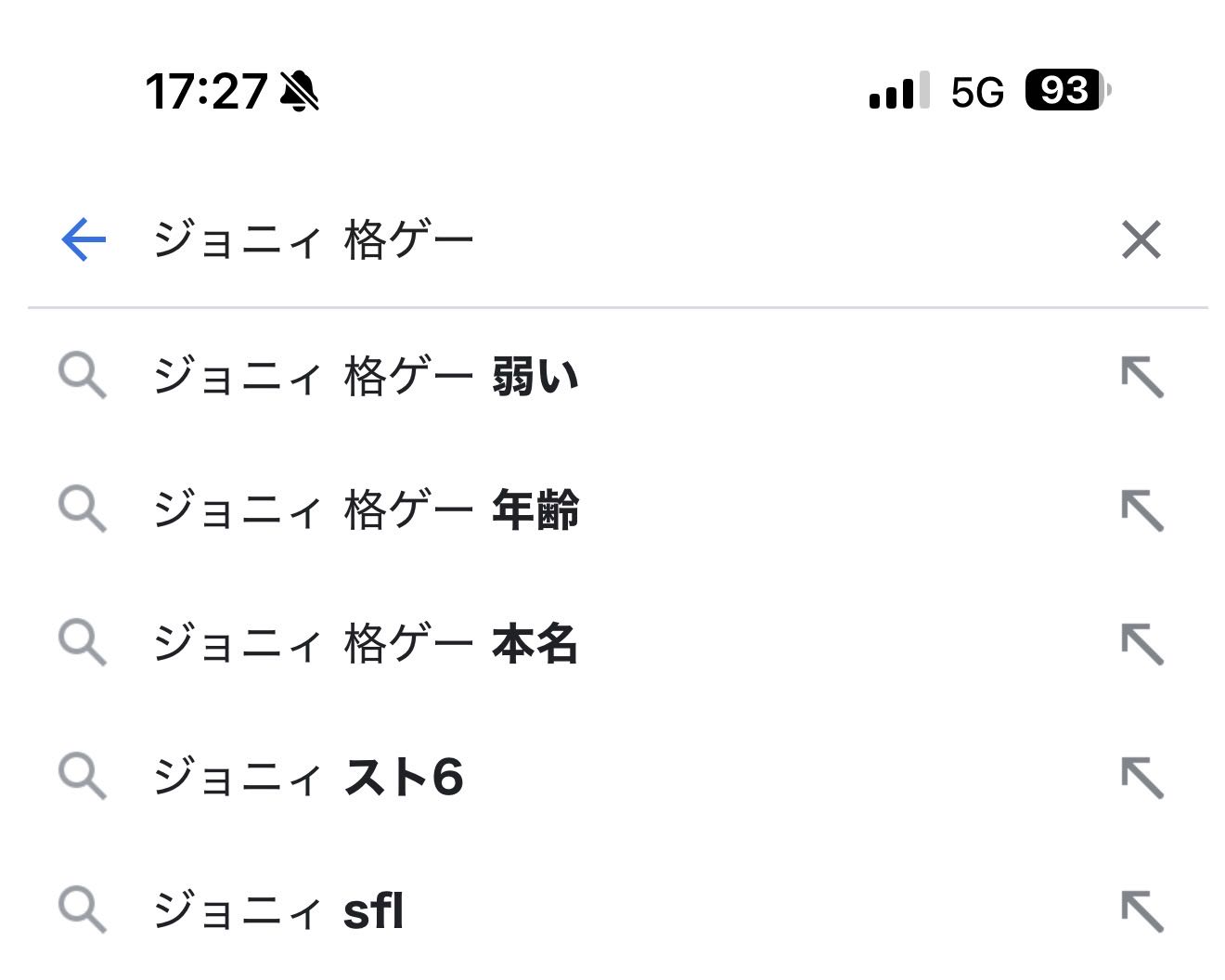Select suggestion ジョニィ スト6

click(x=308, y=778)
